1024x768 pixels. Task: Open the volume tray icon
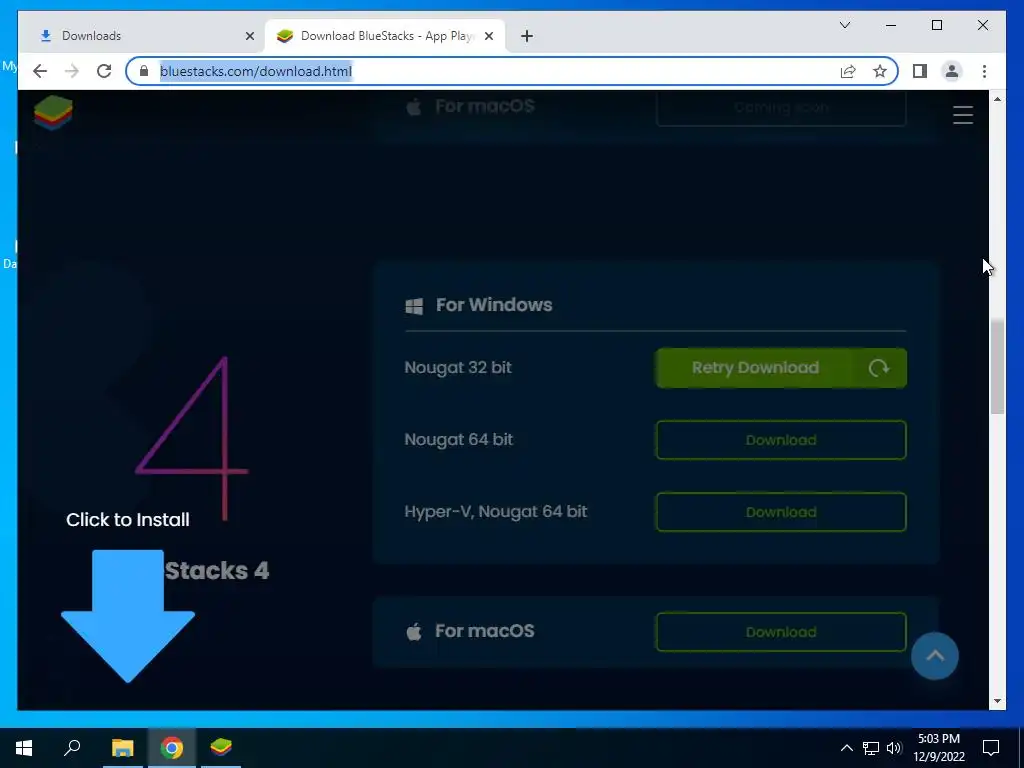click(x=894, y=748)
